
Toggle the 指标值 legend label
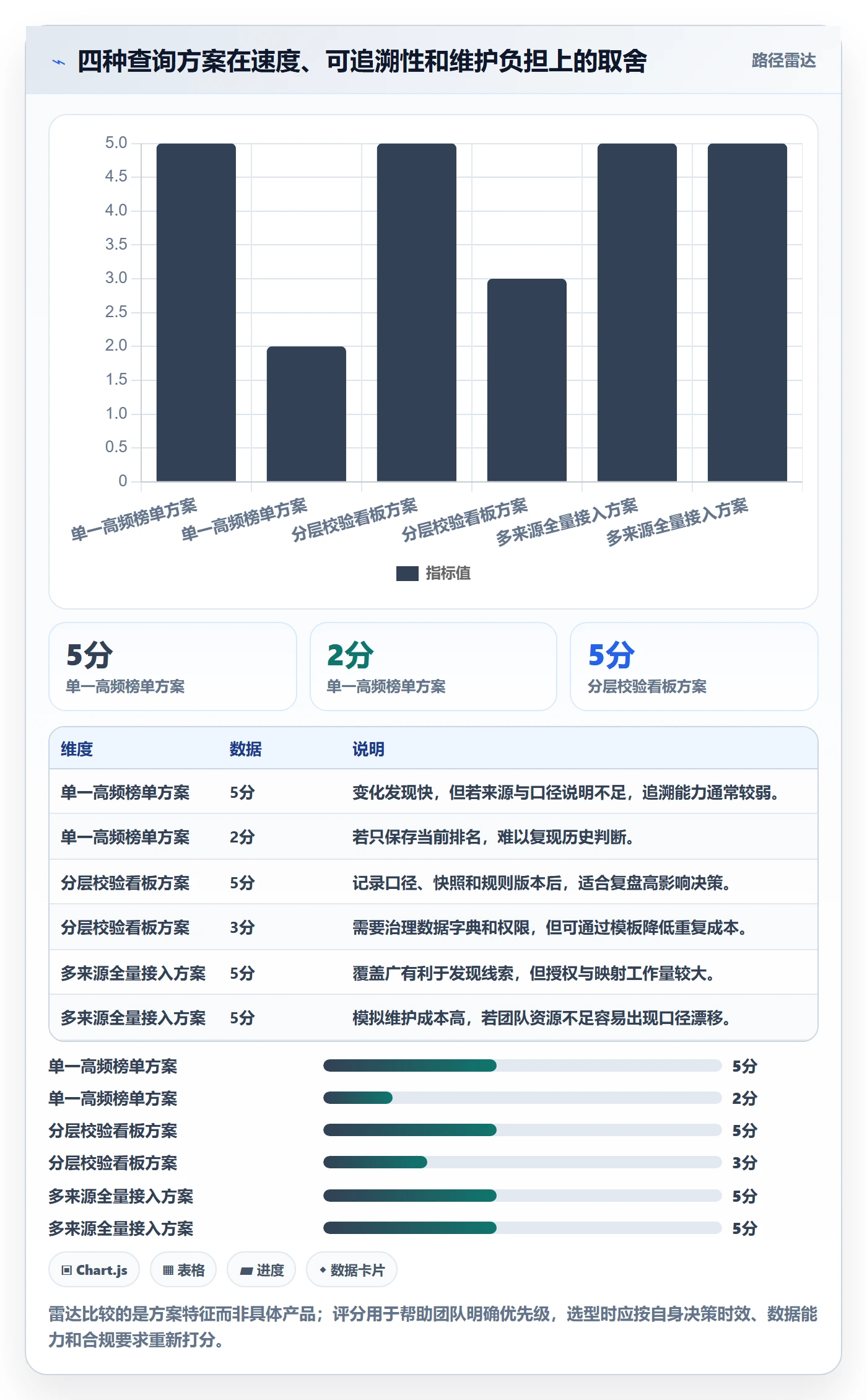click(x=448, y=574)
